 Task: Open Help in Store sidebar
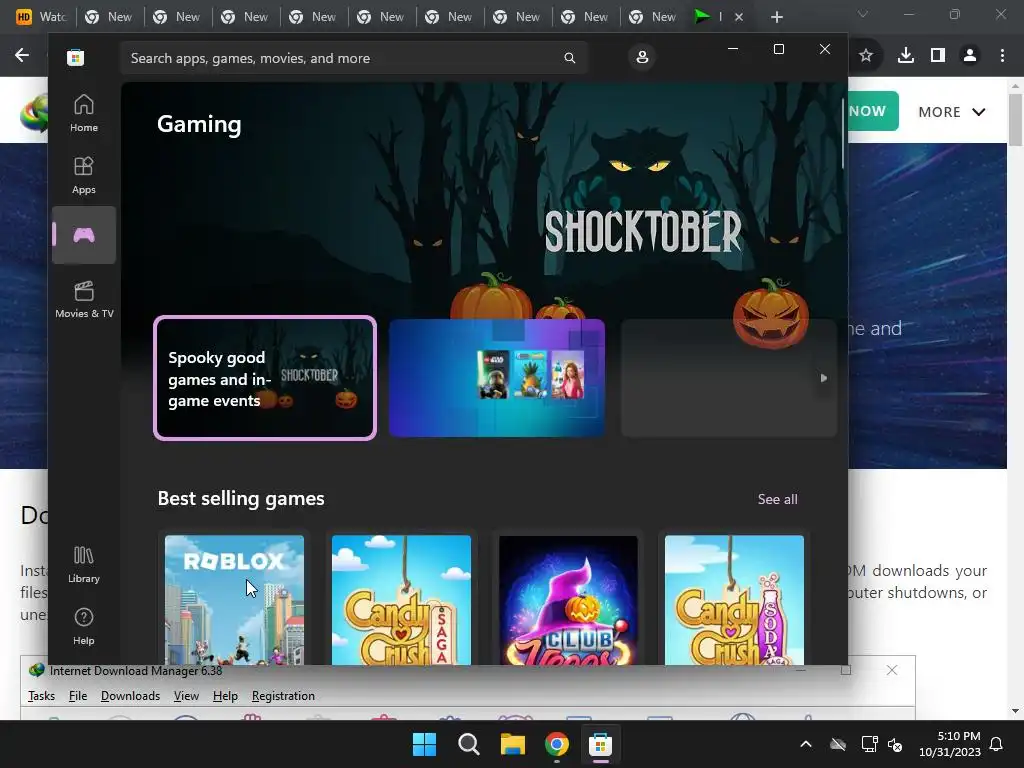click(x=84, y=626)
